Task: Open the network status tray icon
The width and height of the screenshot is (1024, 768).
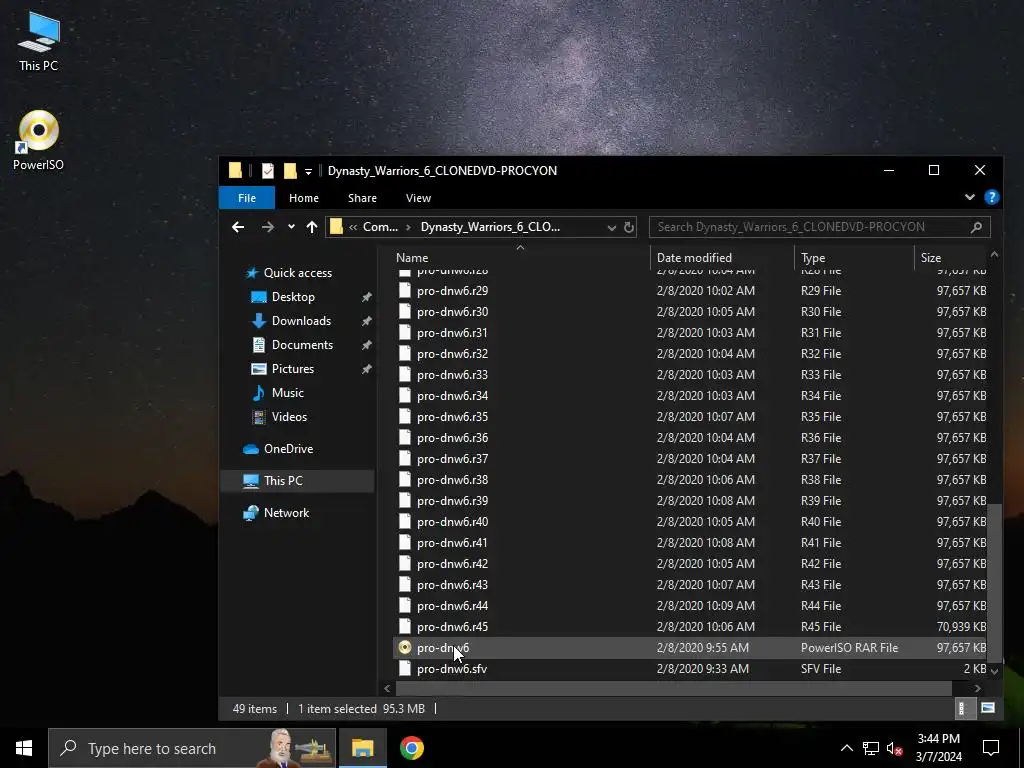Action: [x=871, y=748]
